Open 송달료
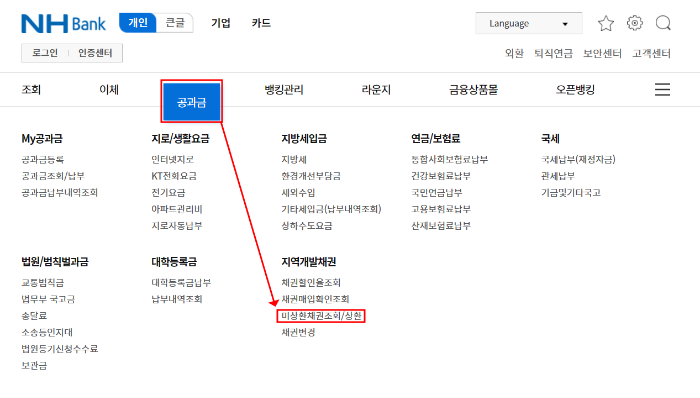 point(34,315)
